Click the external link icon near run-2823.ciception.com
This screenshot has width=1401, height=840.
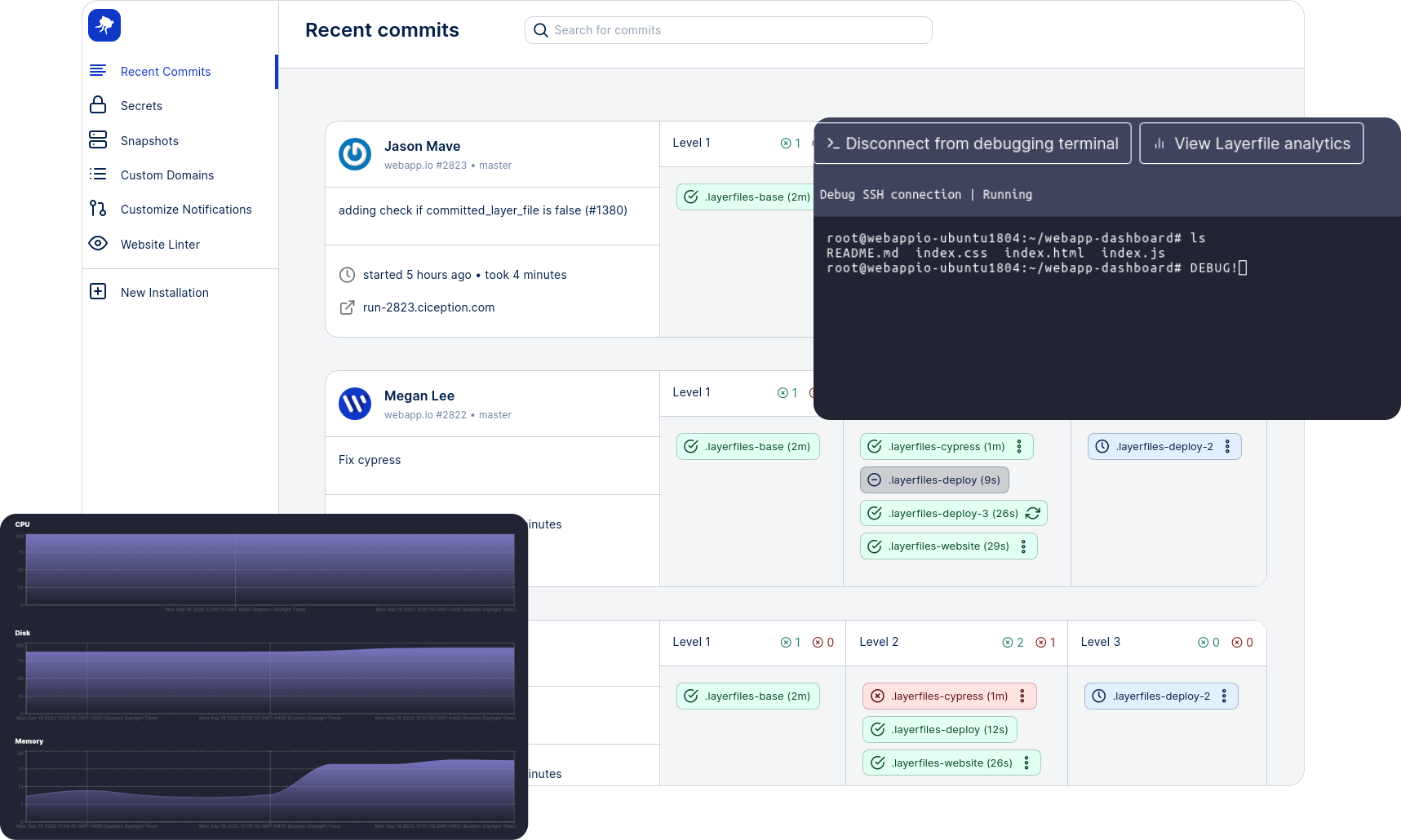347,307
